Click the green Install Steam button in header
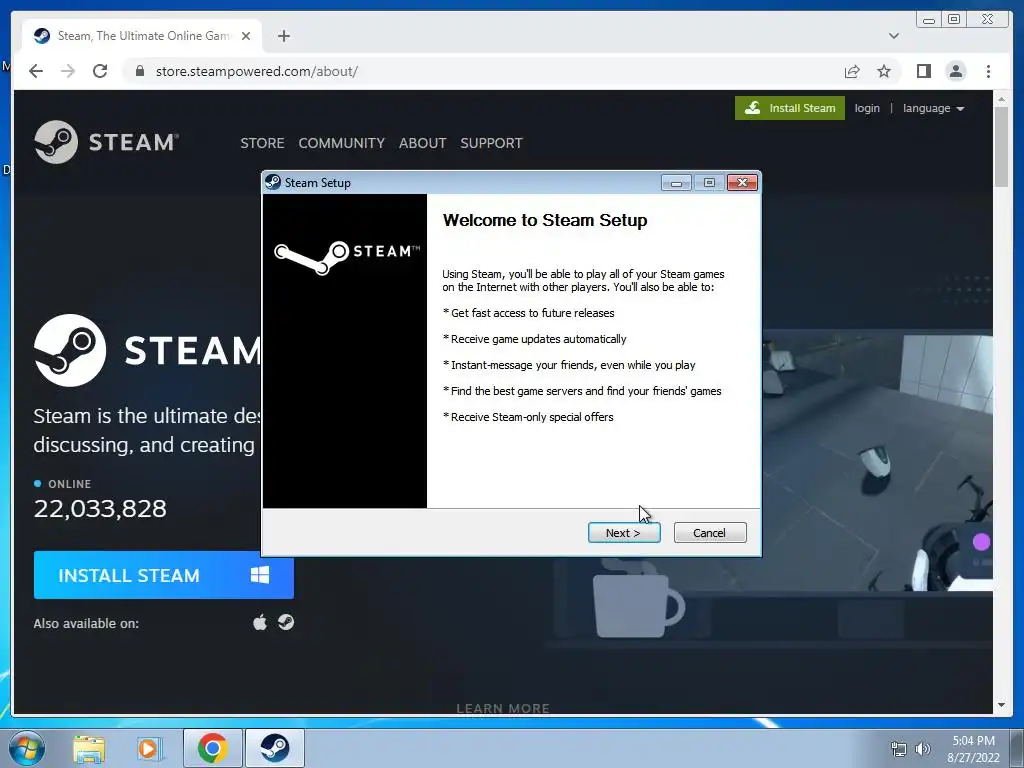Viewport: 1024px width, 768px height. click(x=790, y=108)
